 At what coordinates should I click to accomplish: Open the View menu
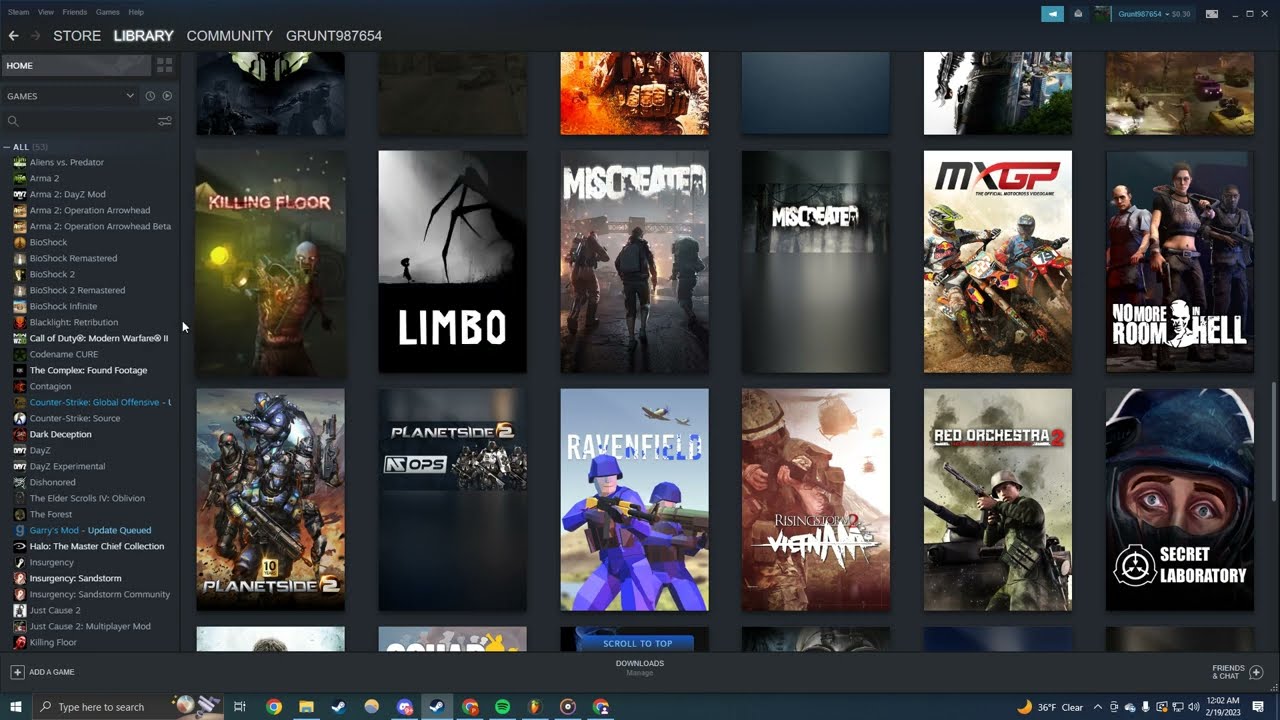(x=46, y=12)
